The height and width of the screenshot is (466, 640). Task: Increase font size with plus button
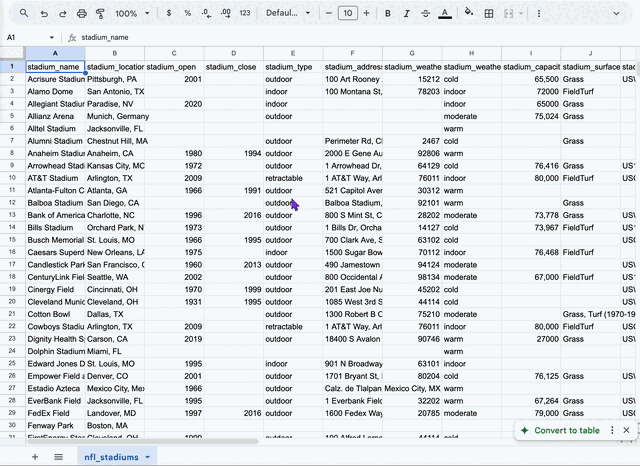pos(367,13)
